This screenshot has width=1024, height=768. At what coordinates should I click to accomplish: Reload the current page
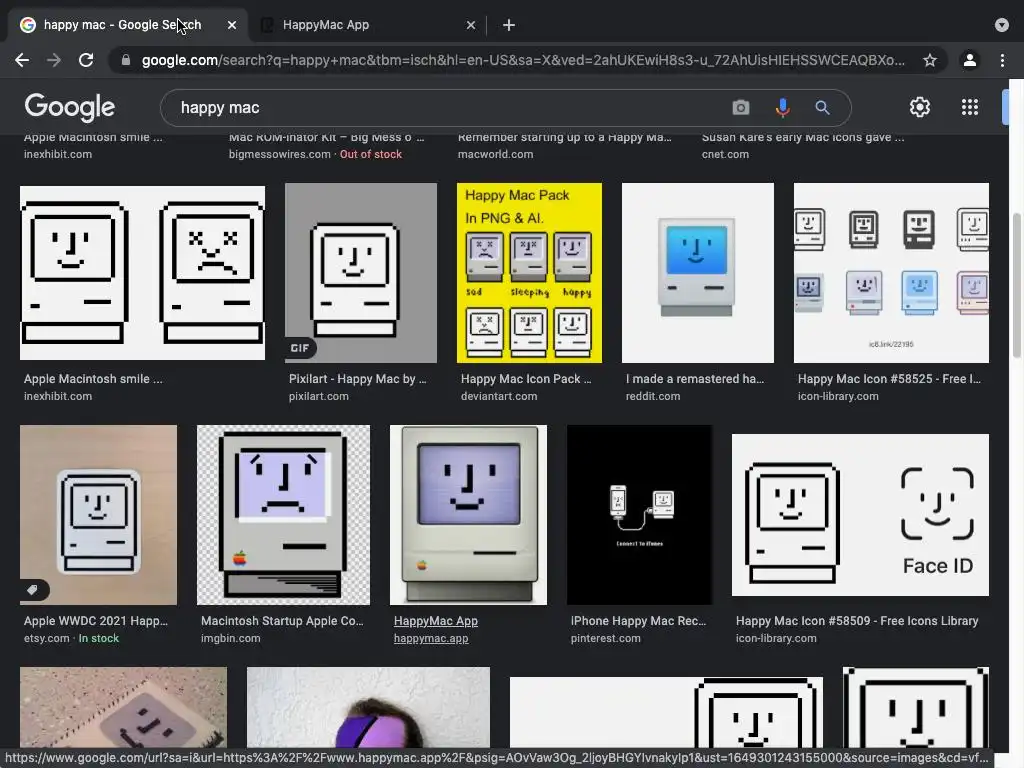(86, 61)
